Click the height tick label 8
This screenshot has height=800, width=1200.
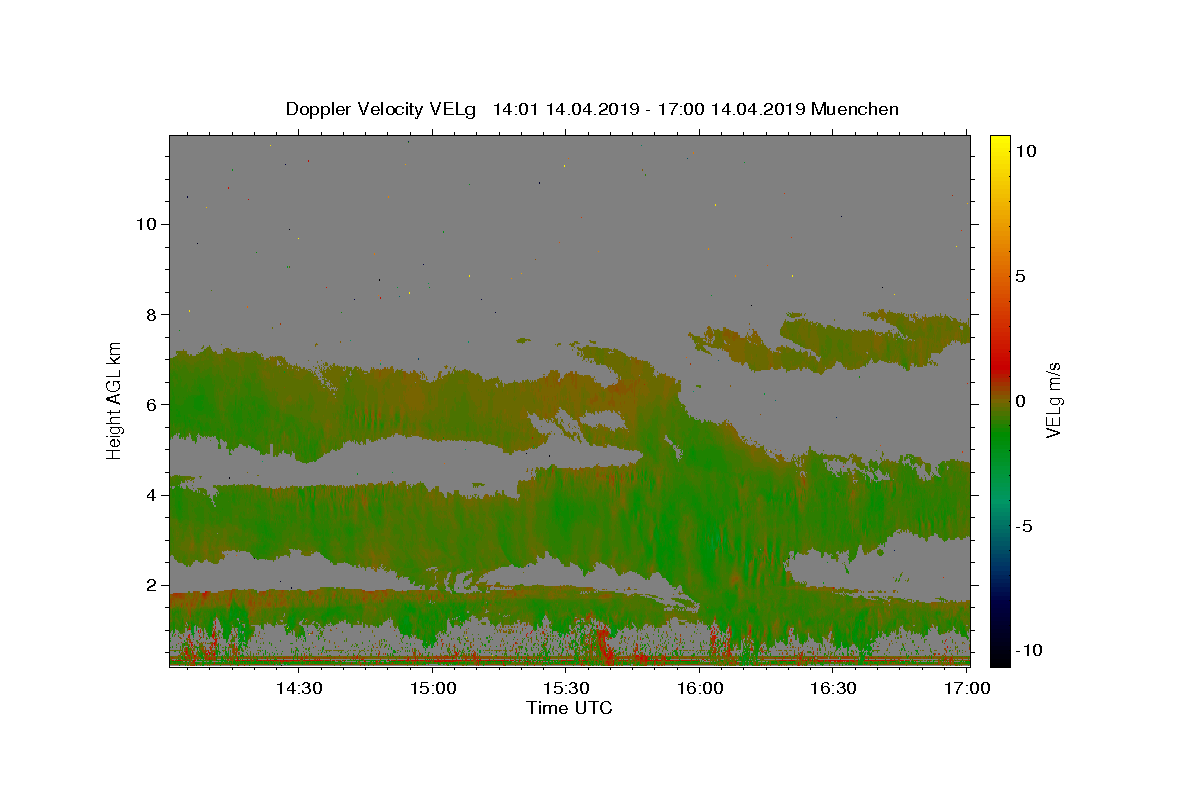(153, 314)
